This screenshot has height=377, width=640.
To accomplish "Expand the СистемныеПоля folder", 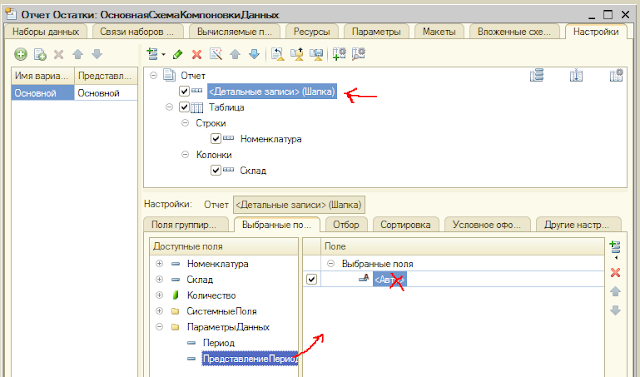I will 159,311.
